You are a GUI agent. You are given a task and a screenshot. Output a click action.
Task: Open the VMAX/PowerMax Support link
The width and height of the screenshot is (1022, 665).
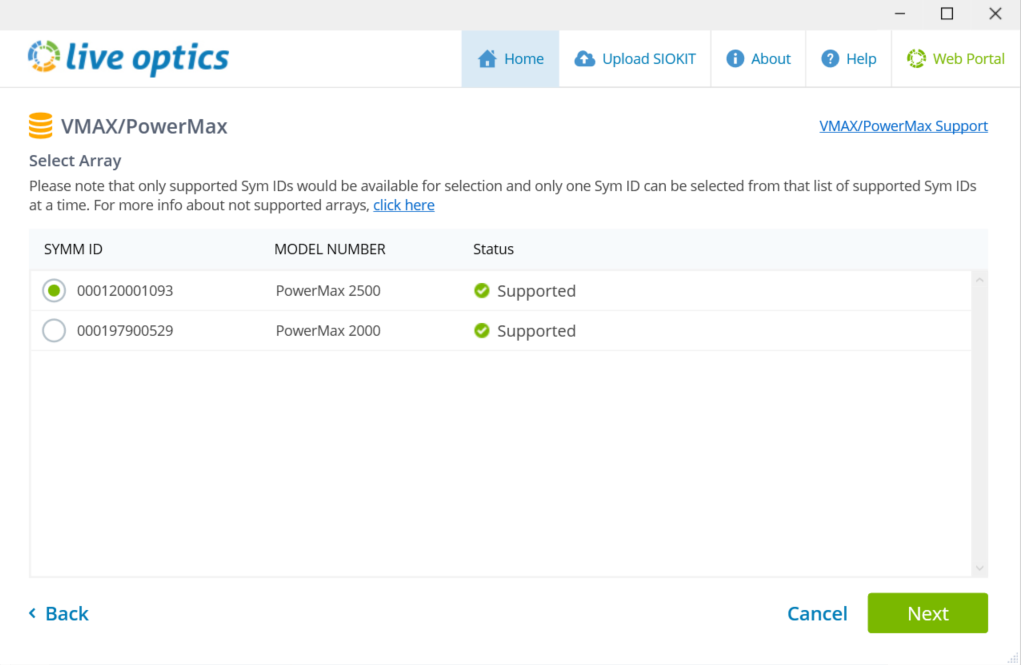(903, 126)
